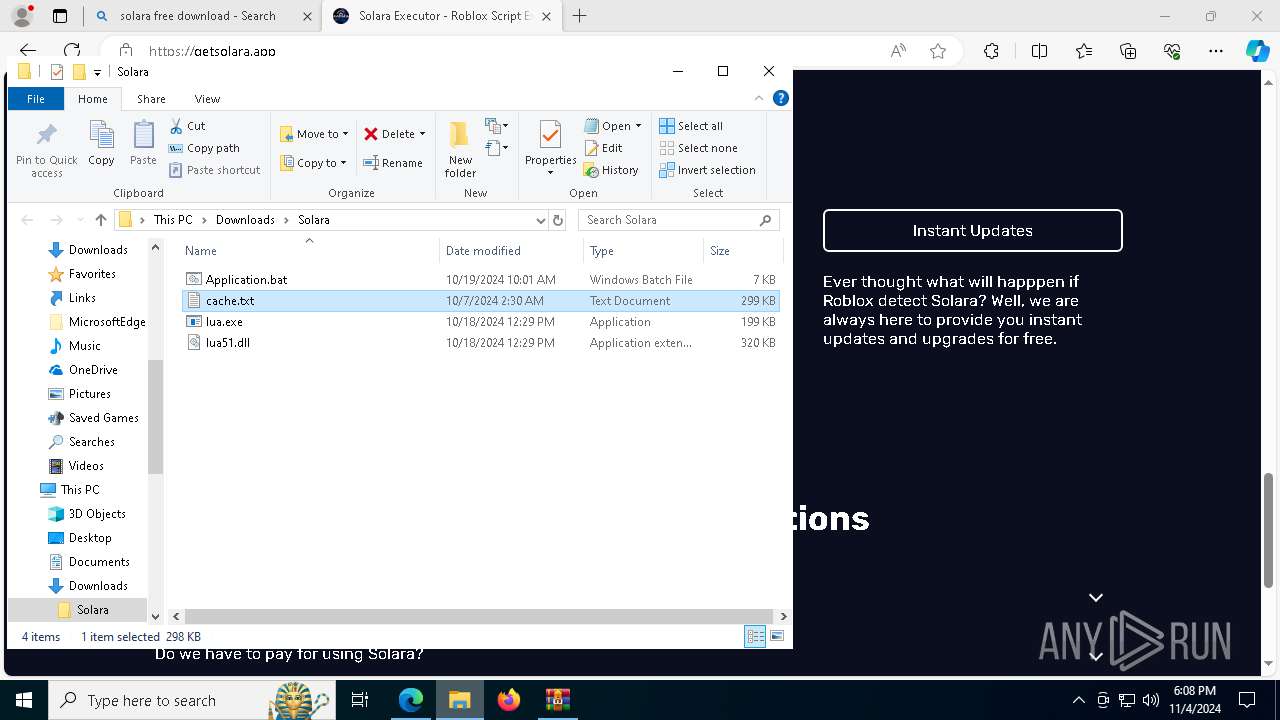
Task: Open Firefox from the taskbar
Action: 509,700
